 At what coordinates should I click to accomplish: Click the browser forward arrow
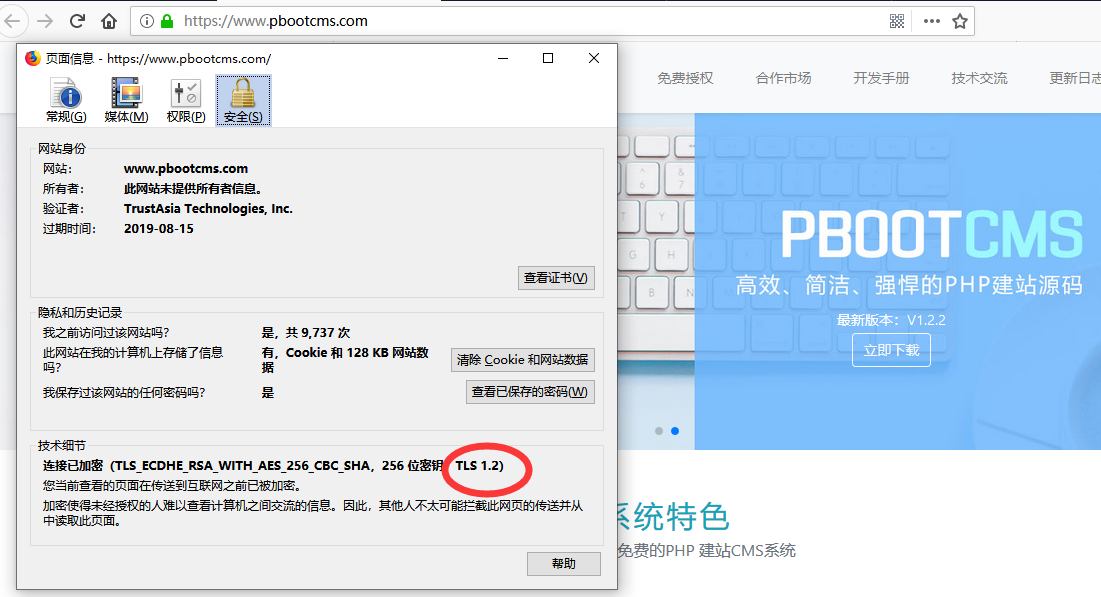click(x=45, y=21)
